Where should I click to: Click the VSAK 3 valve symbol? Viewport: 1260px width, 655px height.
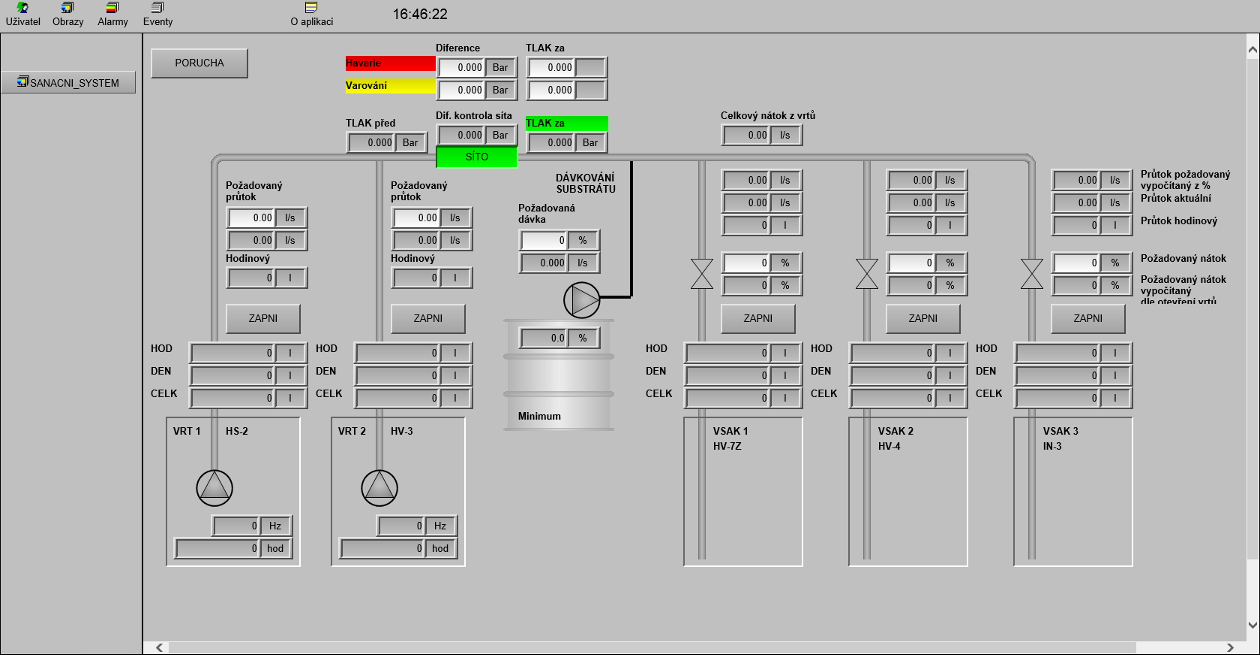(x=1032, y=274)
